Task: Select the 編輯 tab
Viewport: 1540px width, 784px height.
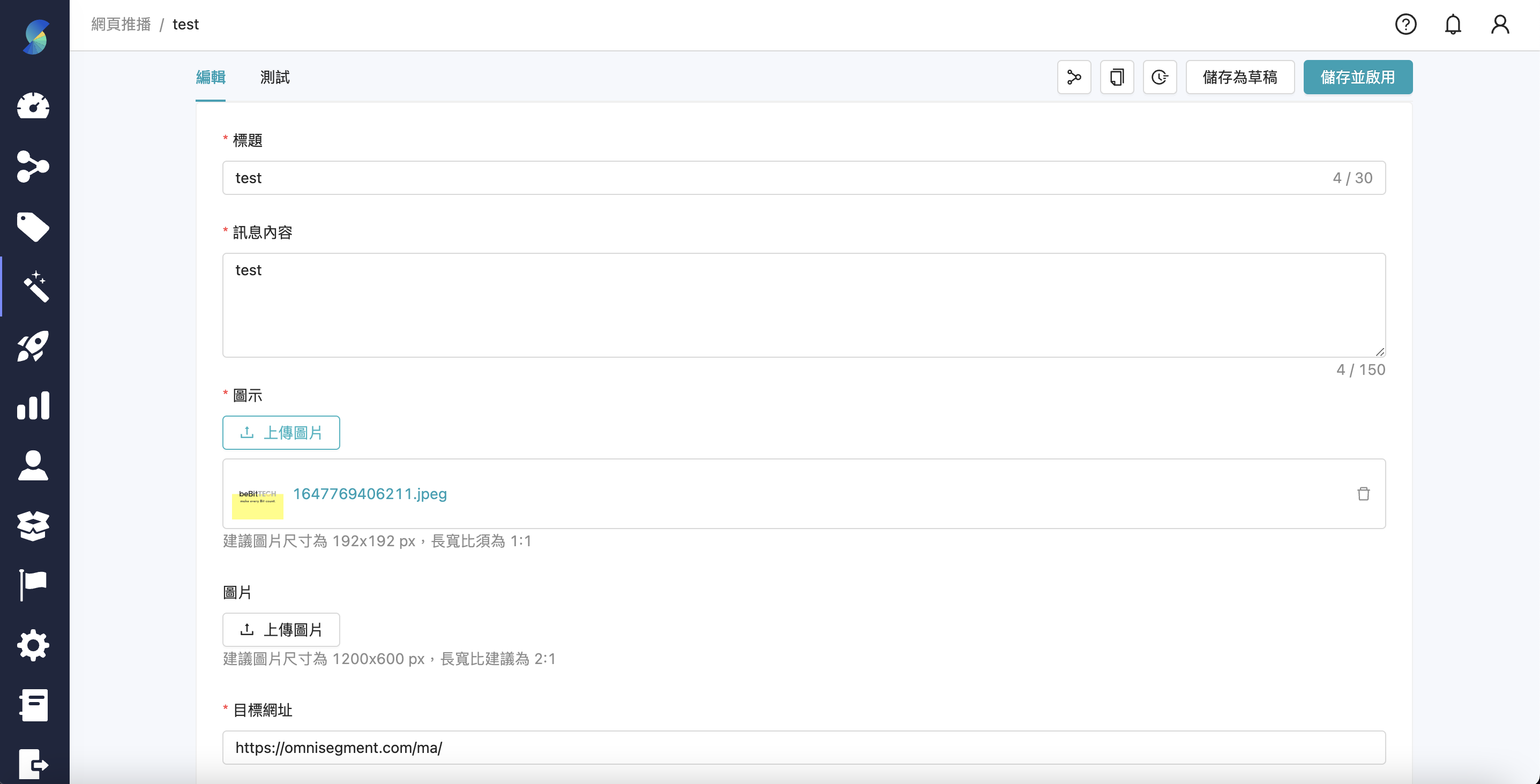Action: tap(211, 77)
